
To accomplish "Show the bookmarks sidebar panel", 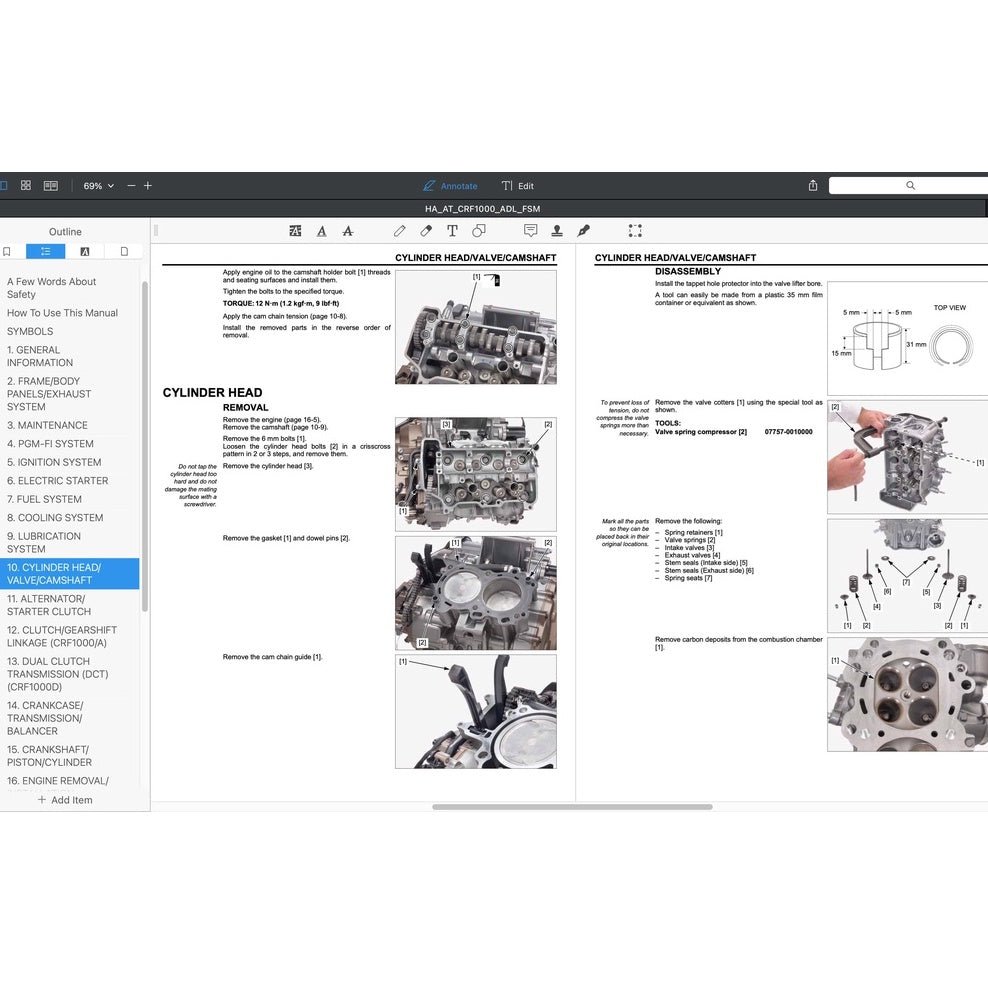I will click(7, 252).
